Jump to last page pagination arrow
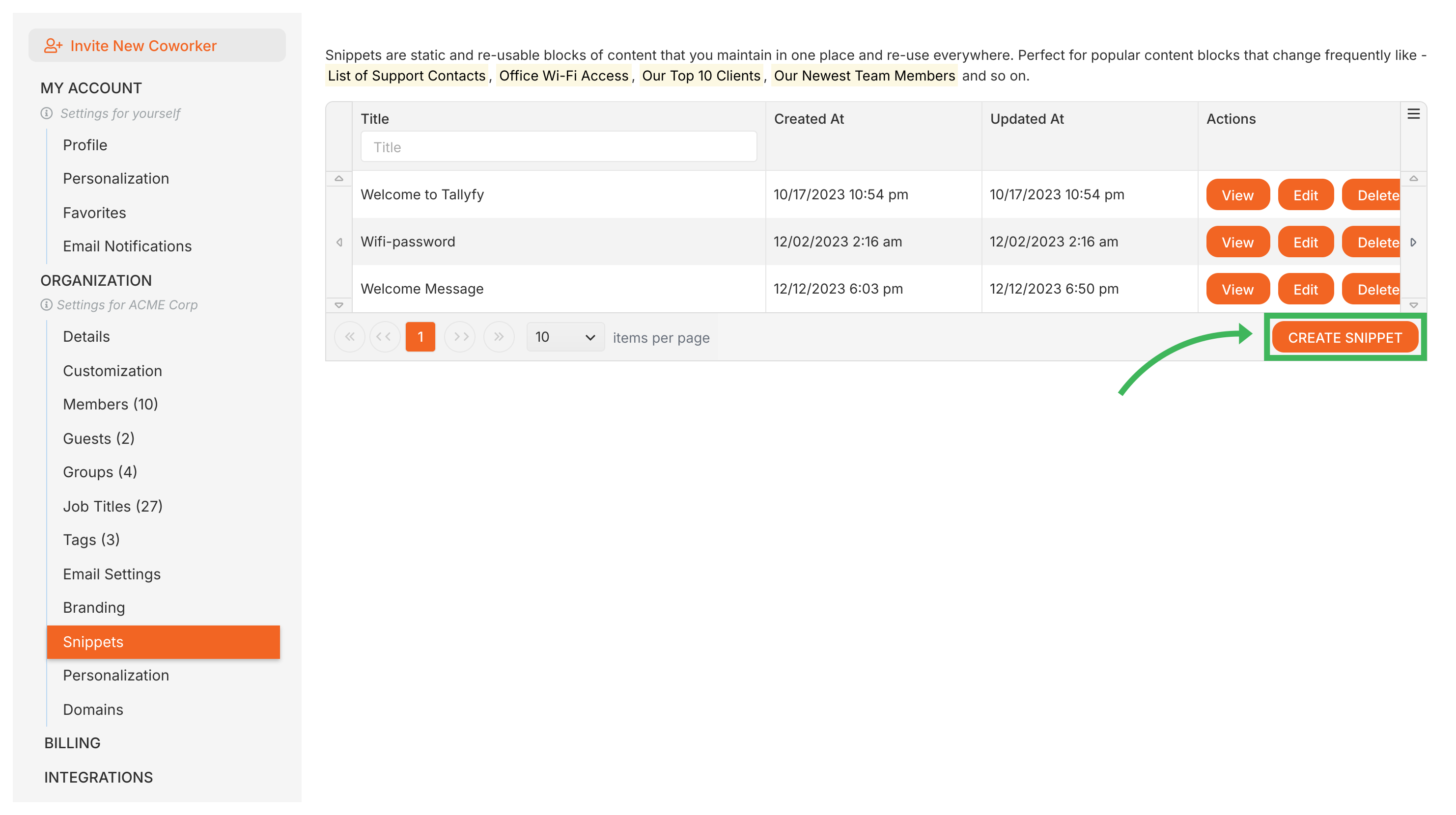 click(499, 337)
